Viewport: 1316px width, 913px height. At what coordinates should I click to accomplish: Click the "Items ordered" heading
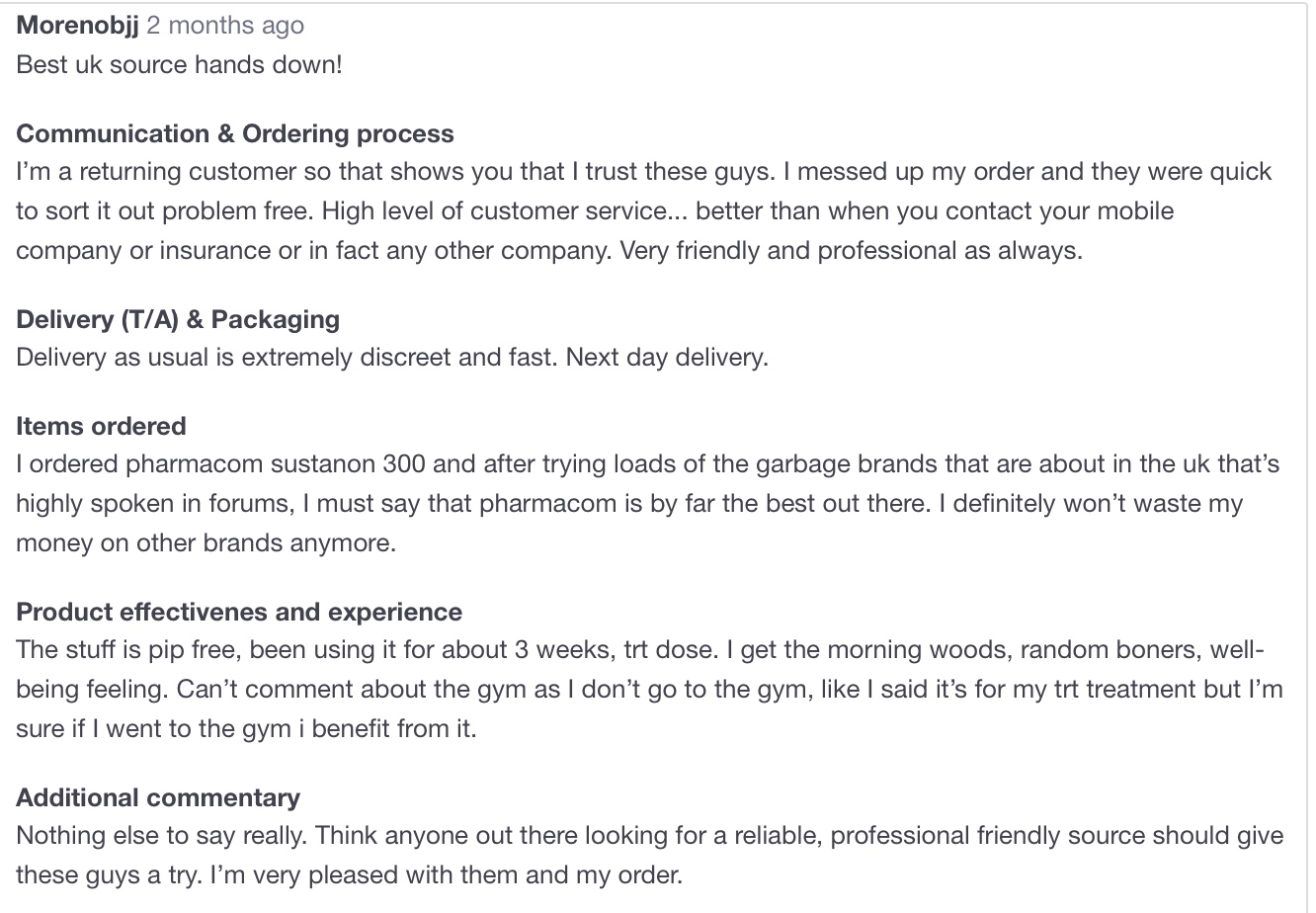[x=101, y=426]
